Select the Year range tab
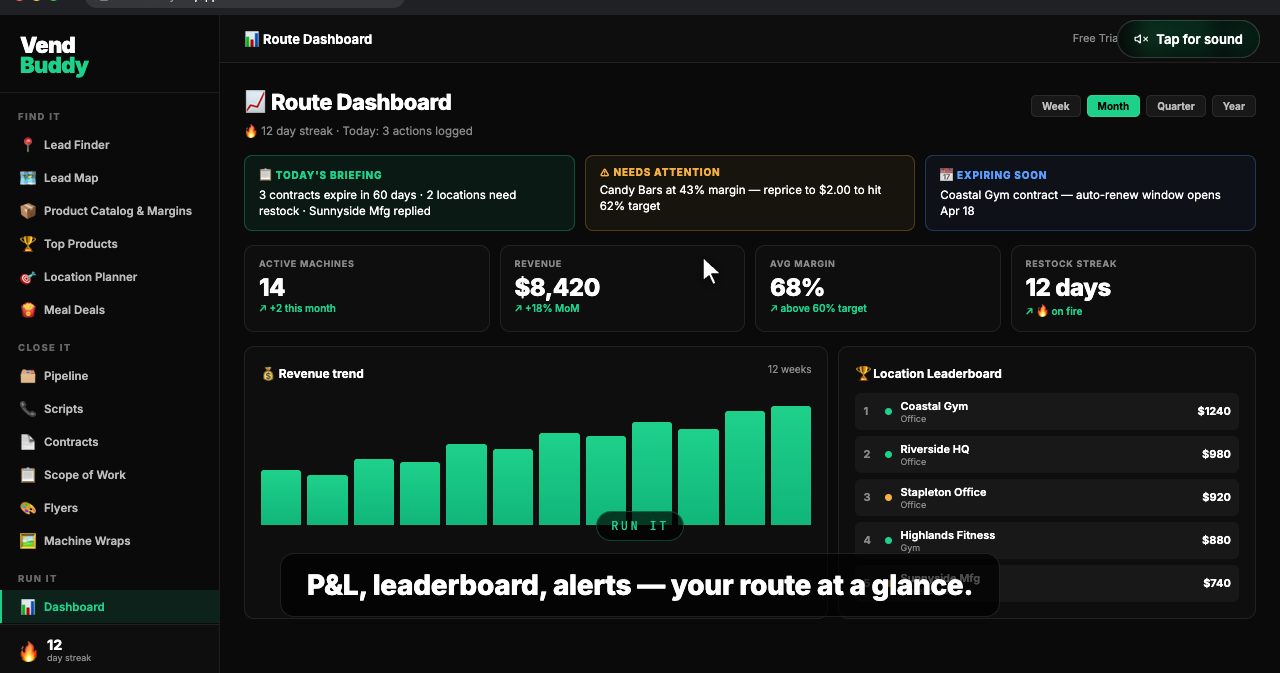 click(x=1234, y=106)
